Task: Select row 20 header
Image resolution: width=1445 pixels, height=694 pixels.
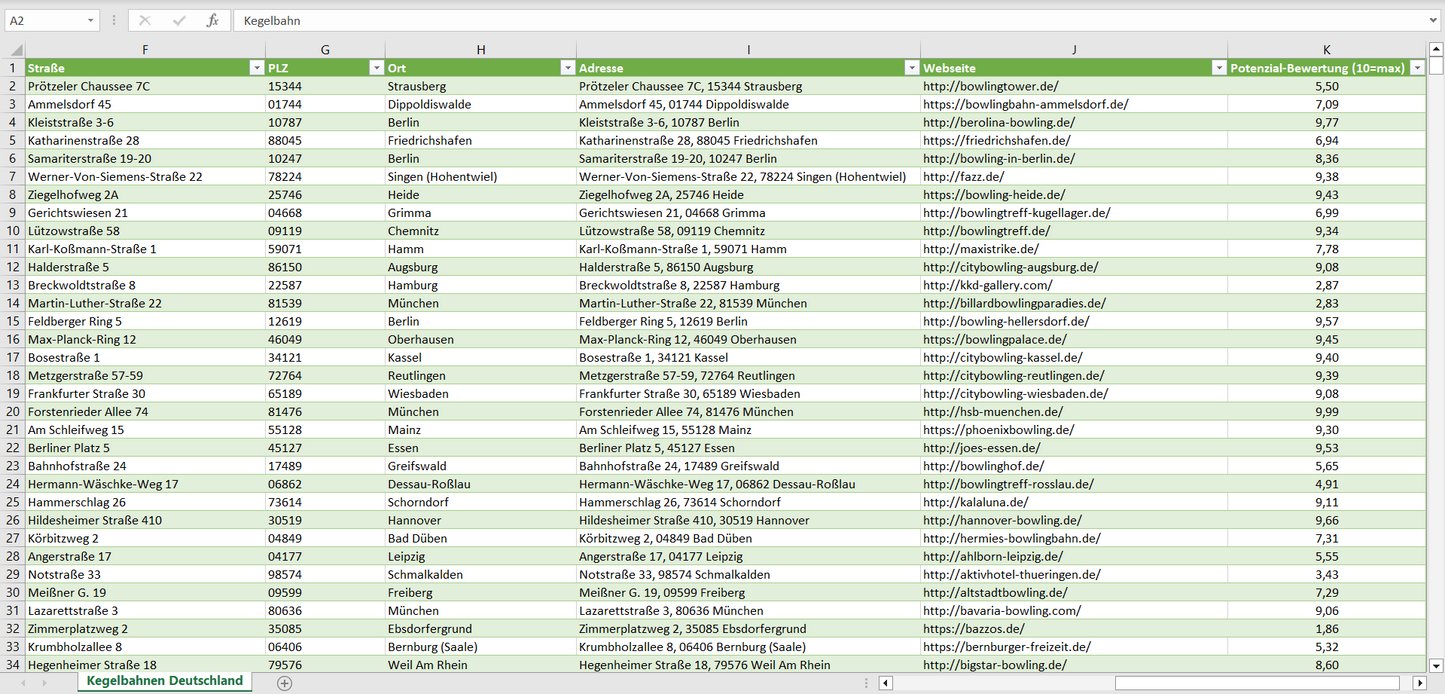Action: [x=13, y=412]
